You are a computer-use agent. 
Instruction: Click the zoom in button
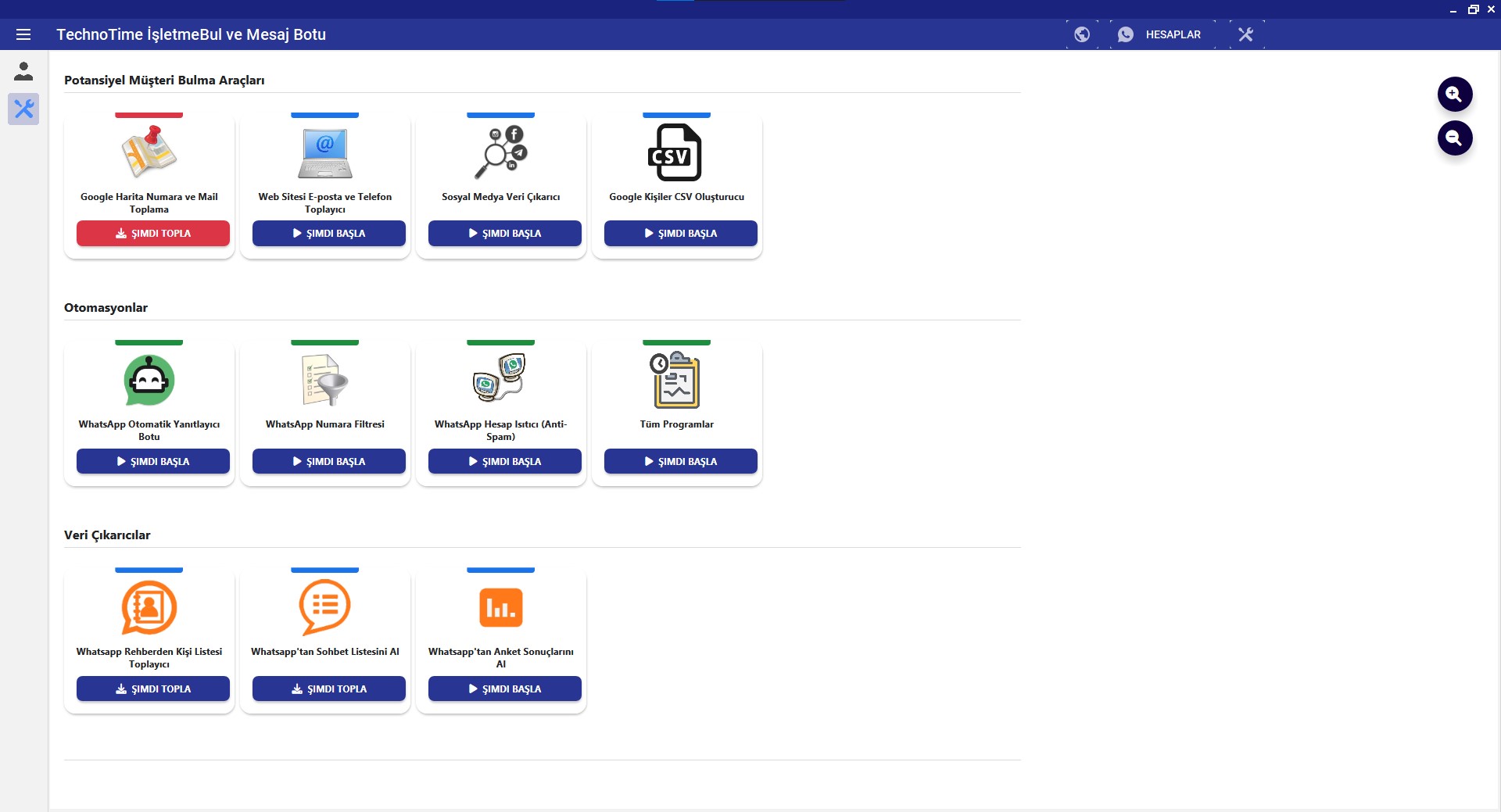[x=1455, y=94]
